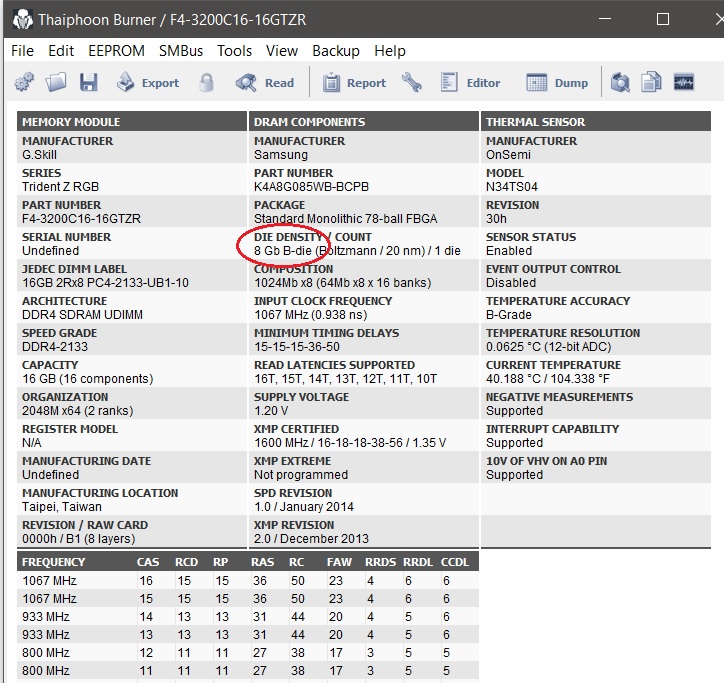Click the Read toolbar button
This screenshot has width=724, height=683.
tap(265, 83)
